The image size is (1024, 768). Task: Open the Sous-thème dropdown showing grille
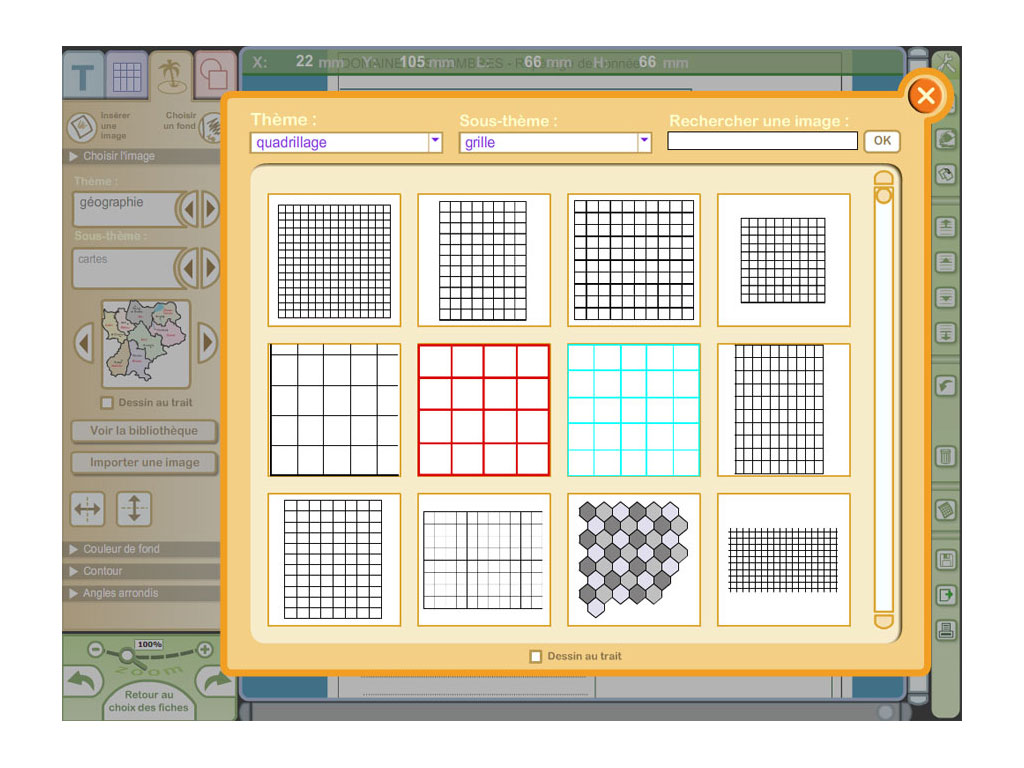click(644, 142)
